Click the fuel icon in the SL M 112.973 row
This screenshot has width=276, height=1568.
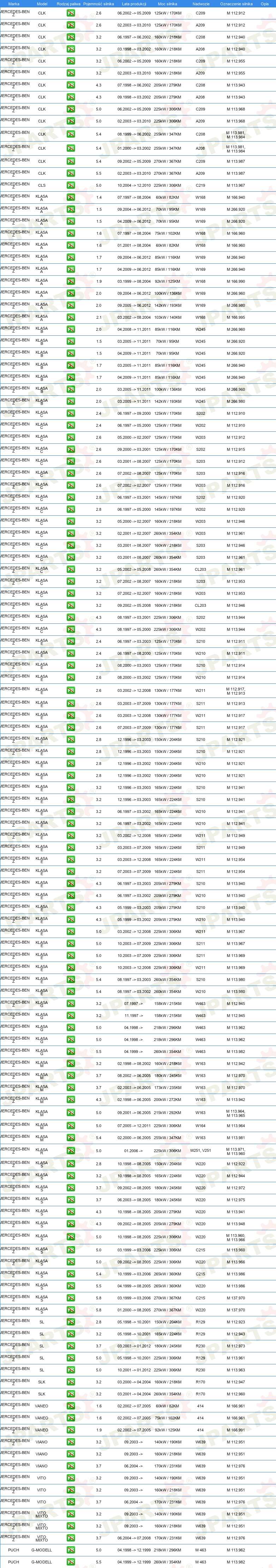pos(71,1346)
